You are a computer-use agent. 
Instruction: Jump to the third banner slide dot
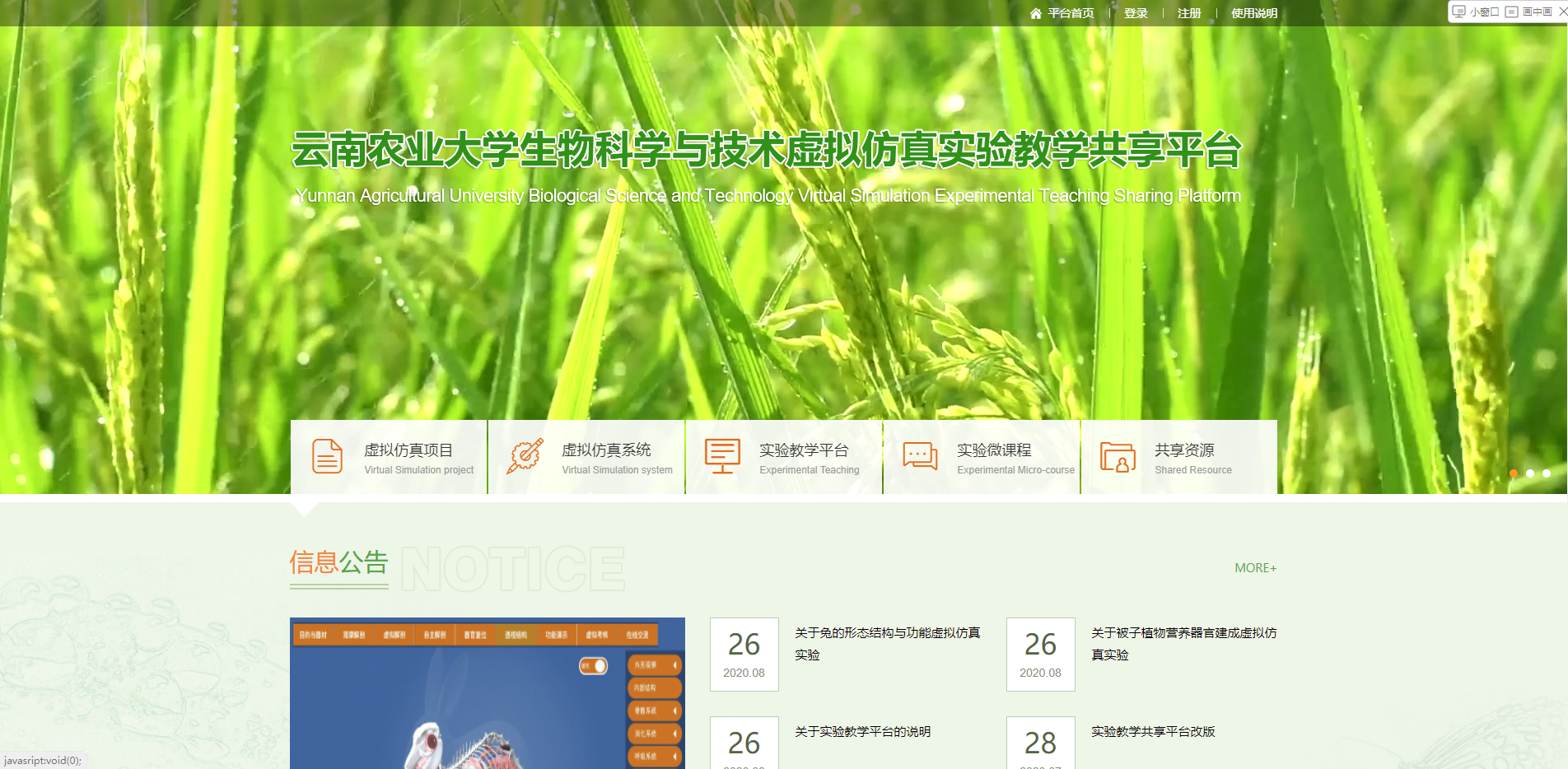(1547, 473)
